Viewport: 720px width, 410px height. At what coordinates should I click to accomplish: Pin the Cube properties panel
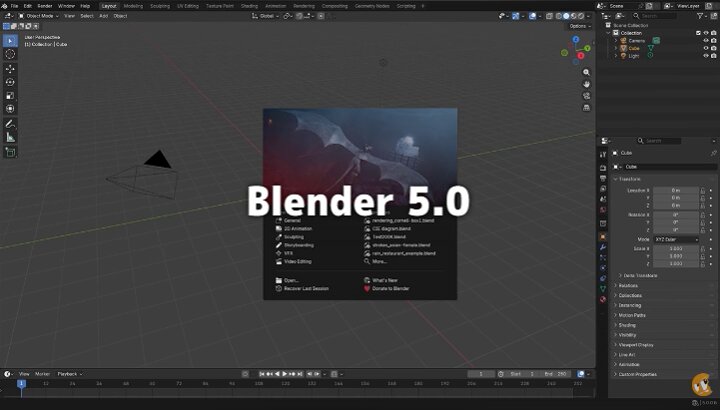713,153
